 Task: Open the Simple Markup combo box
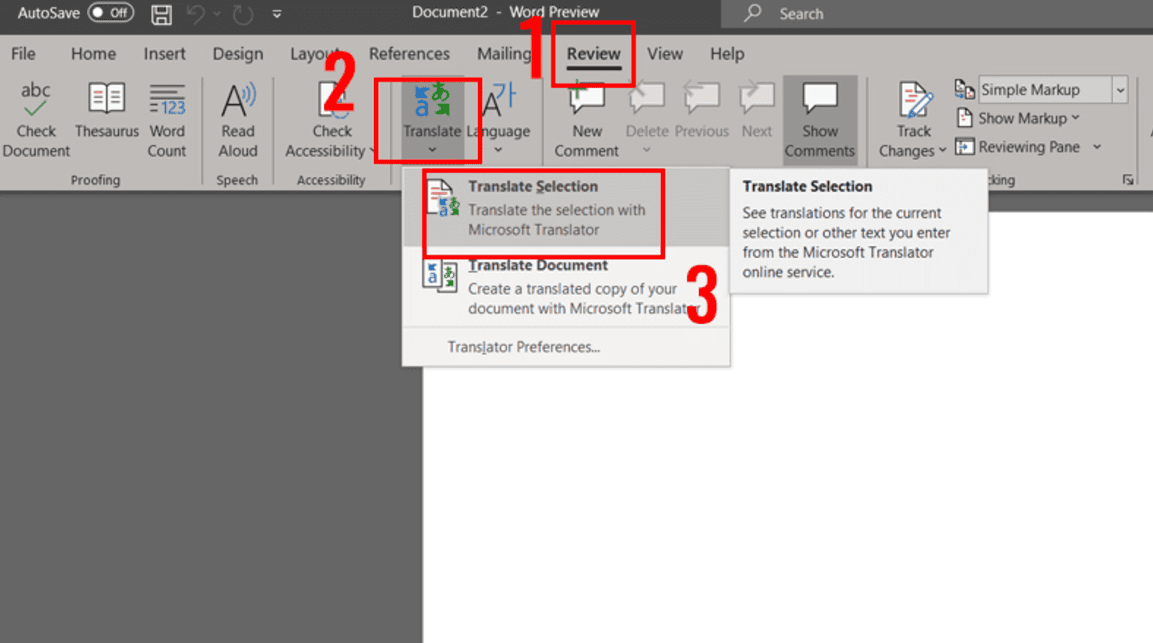(x=1054, y=90)
